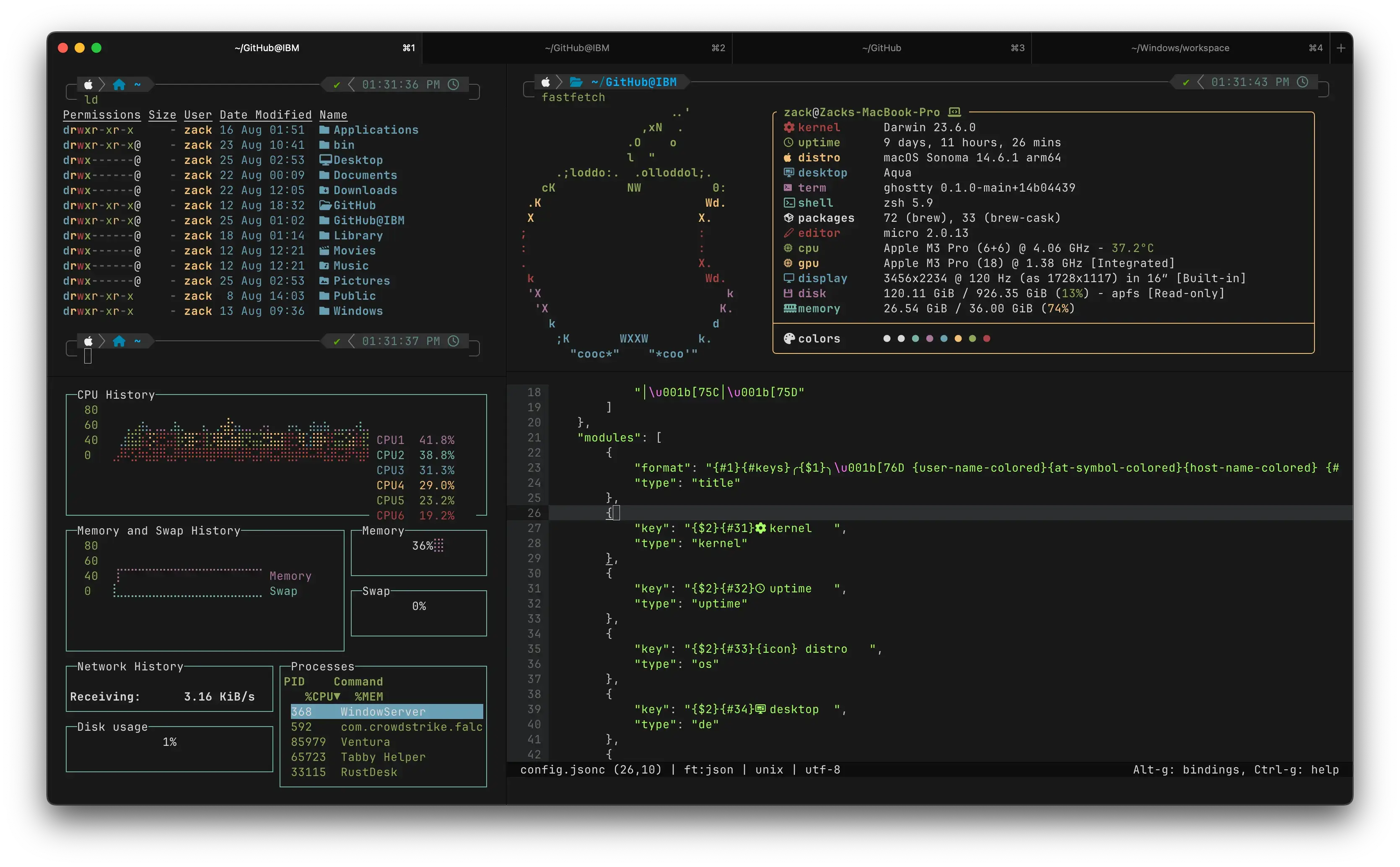Click ft:json in the editor status bar

click(x=708, y=769)
